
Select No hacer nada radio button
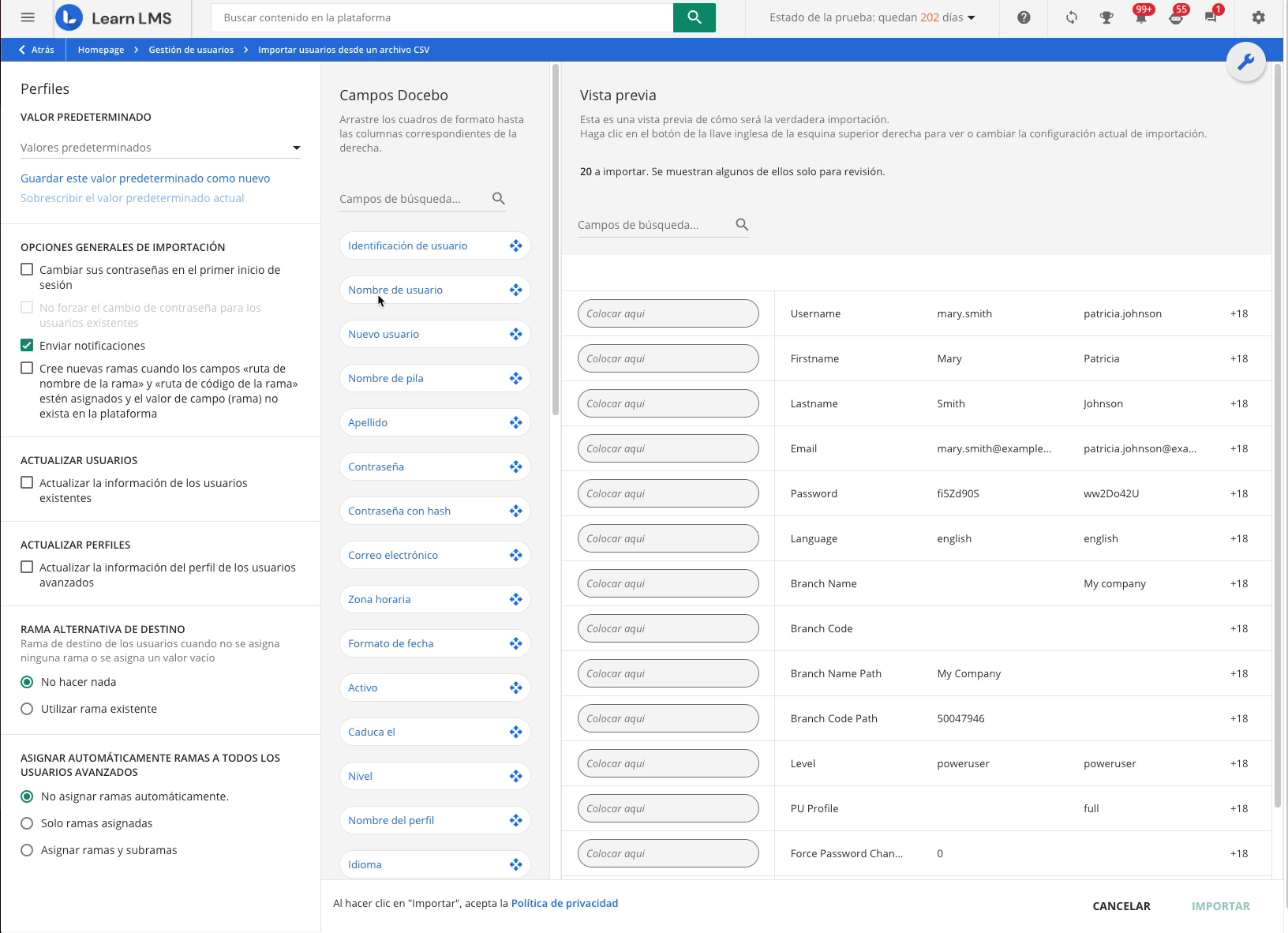click(x=27, y=682)
